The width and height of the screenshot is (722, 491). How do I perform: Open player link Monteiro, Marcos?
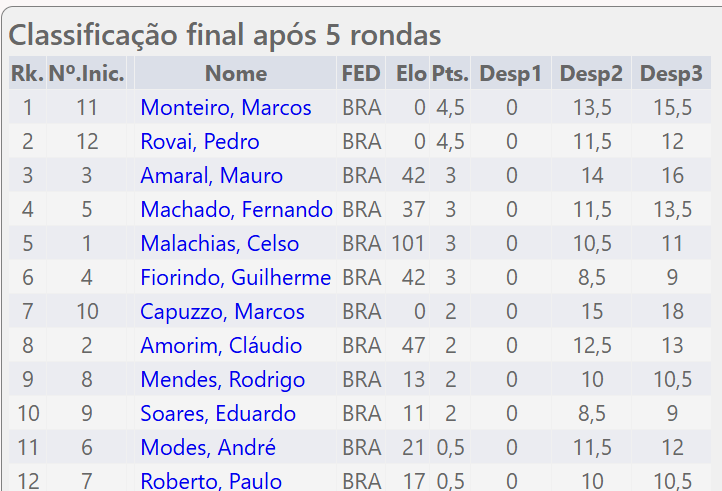(x=225, y=108)
